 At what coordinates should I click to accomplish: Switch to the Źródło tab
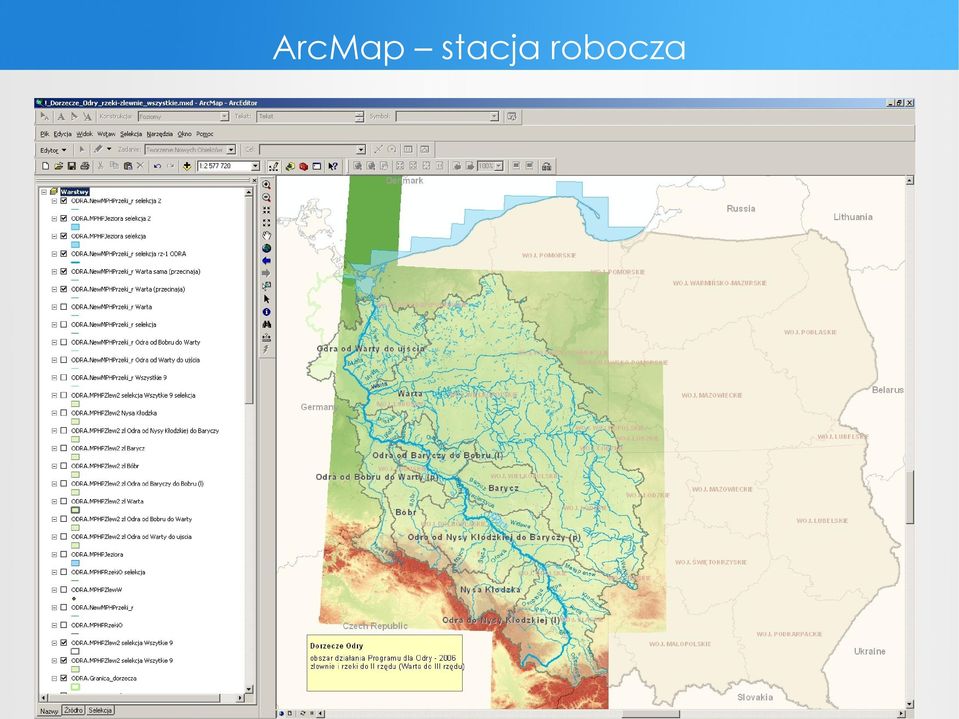coord(73,710)
